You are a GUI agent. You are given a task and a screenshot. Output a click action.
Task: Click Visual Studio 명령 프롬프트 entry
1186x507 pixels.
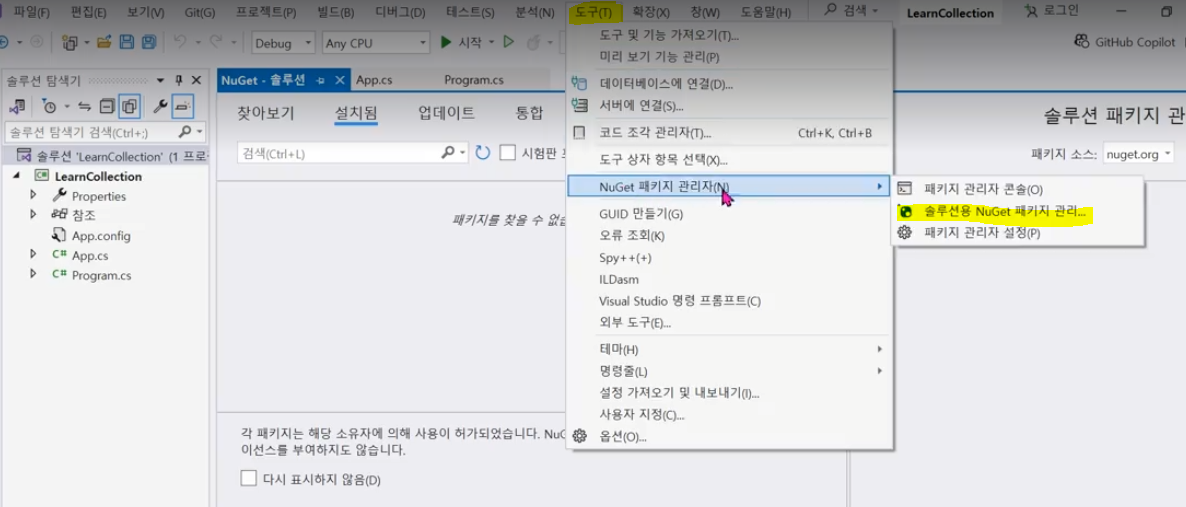coord(679,300)
